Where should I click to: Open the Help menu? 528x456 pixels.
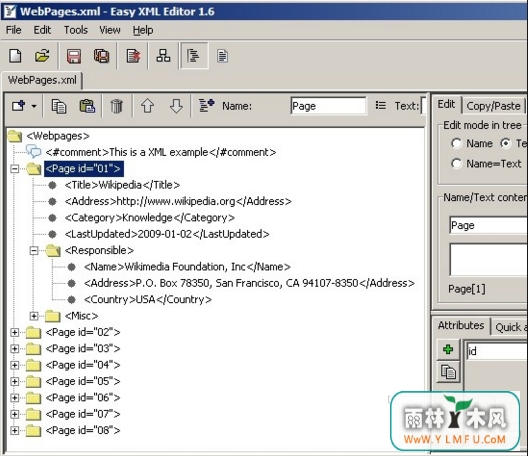point(143,30)
